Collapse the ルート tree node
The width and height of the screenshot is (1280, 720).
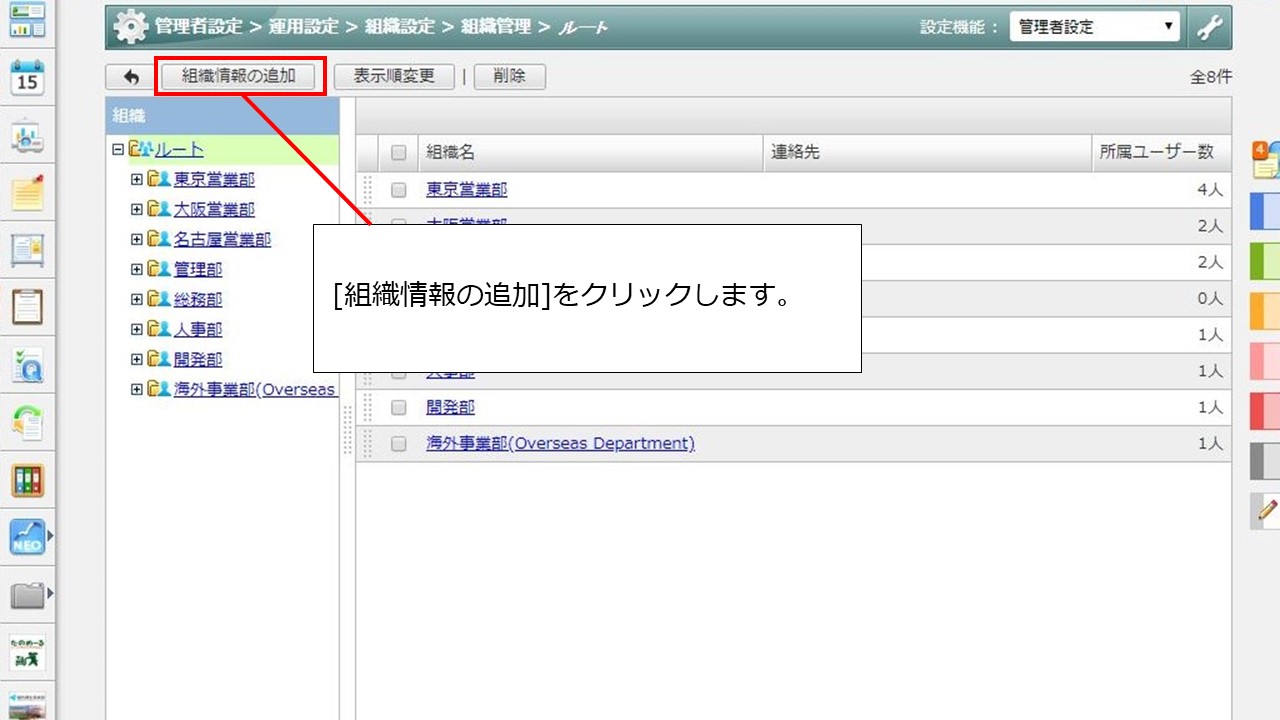tap(118, 150)
